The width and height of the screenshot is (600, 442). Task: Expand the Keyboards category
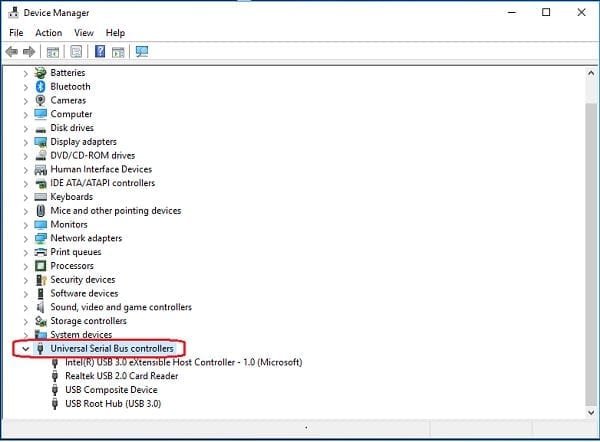pyautogui.click(x=25, y=197)
